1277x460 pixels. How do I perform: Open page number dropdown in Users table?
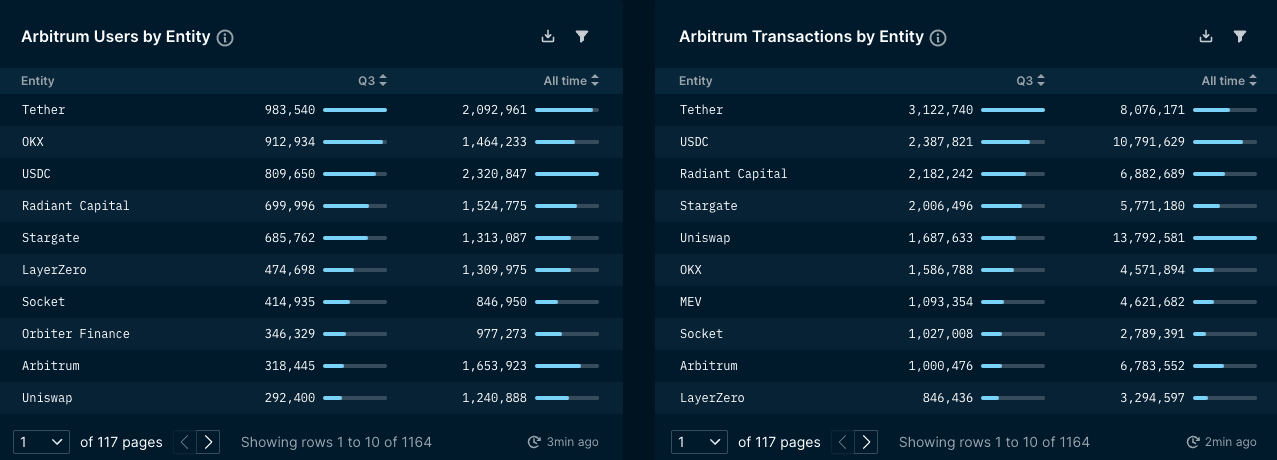pos(41,441)
